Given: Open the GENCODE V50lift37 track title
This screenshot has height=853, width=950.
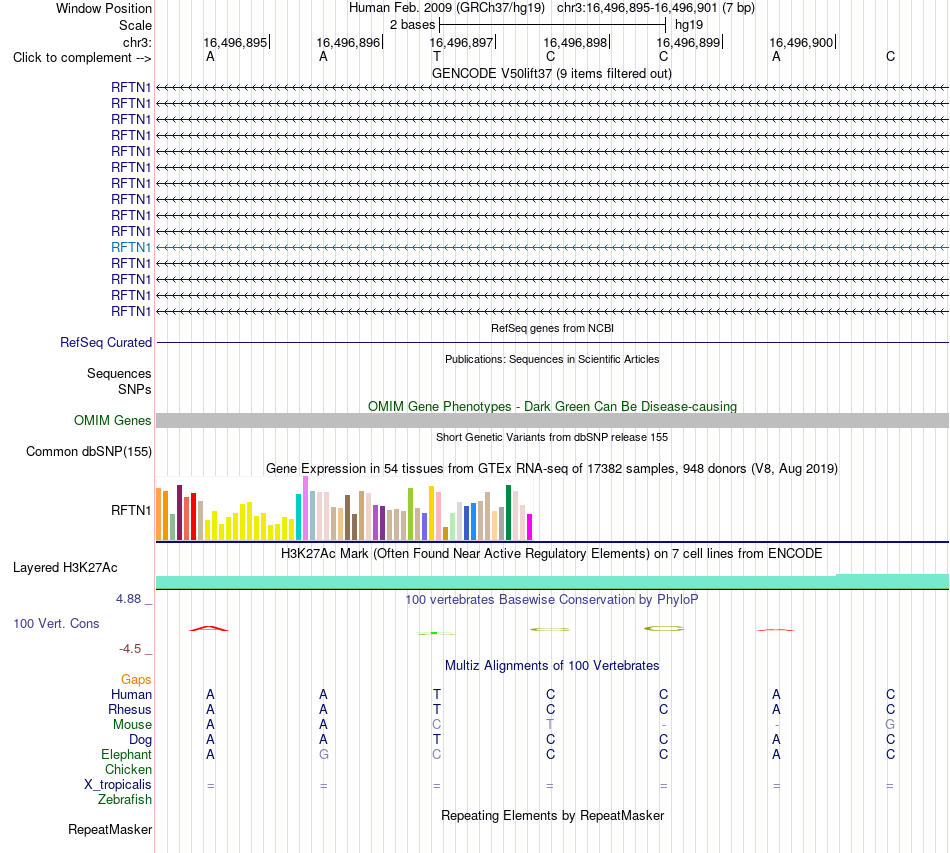Looking at the screenshot, I should (551, 73).
